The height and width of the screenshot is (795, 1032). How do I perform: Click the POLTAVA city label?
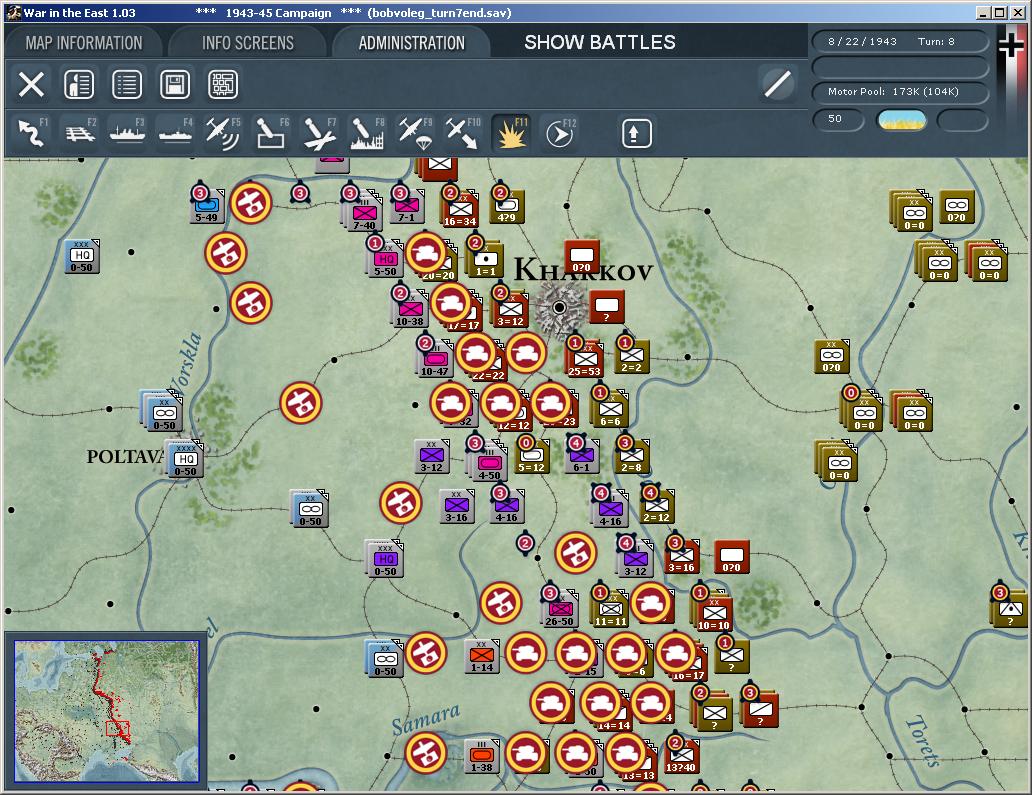[x=125, y=456]
